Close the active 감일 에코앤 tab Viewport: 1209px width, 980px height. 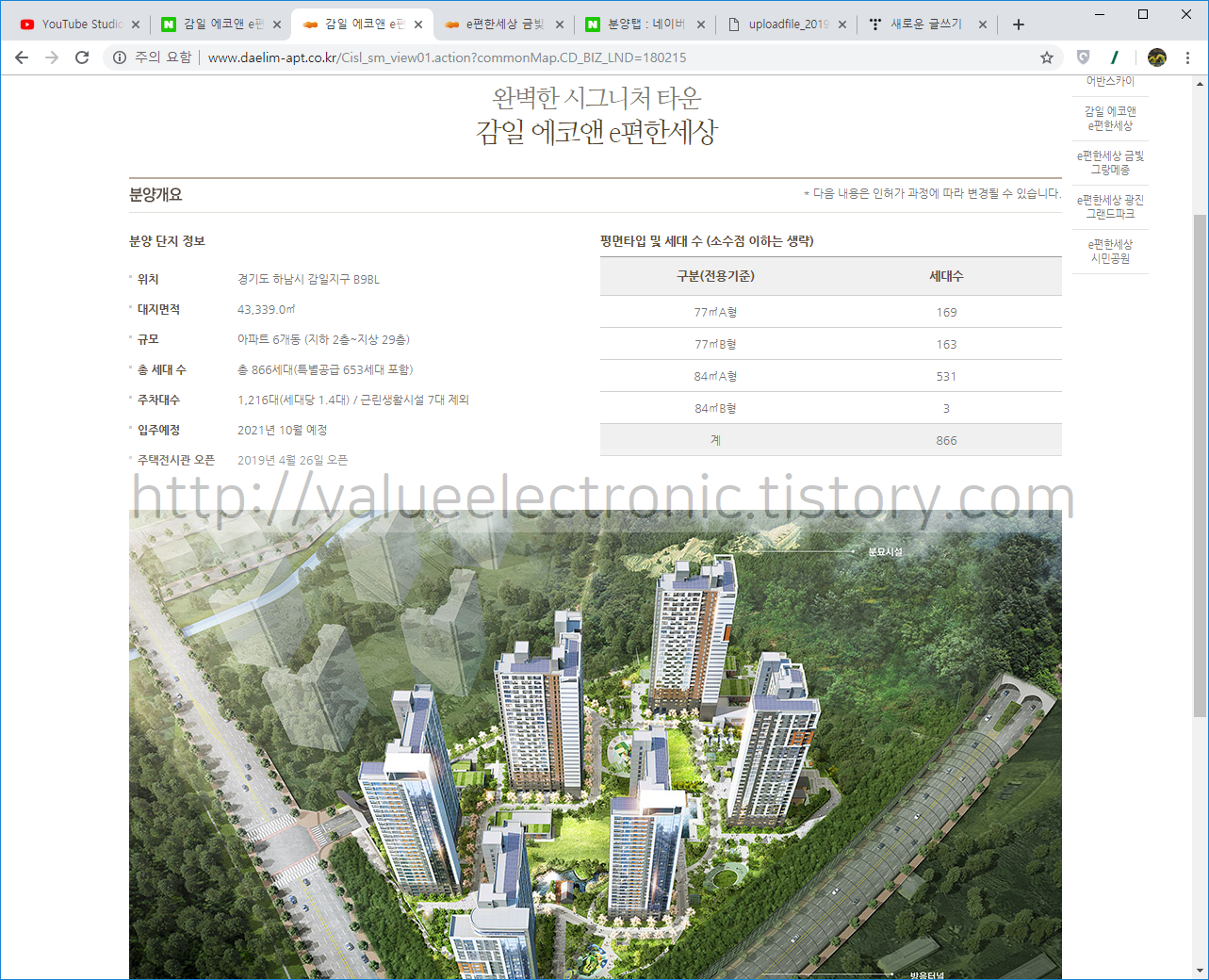pos(418,24)
